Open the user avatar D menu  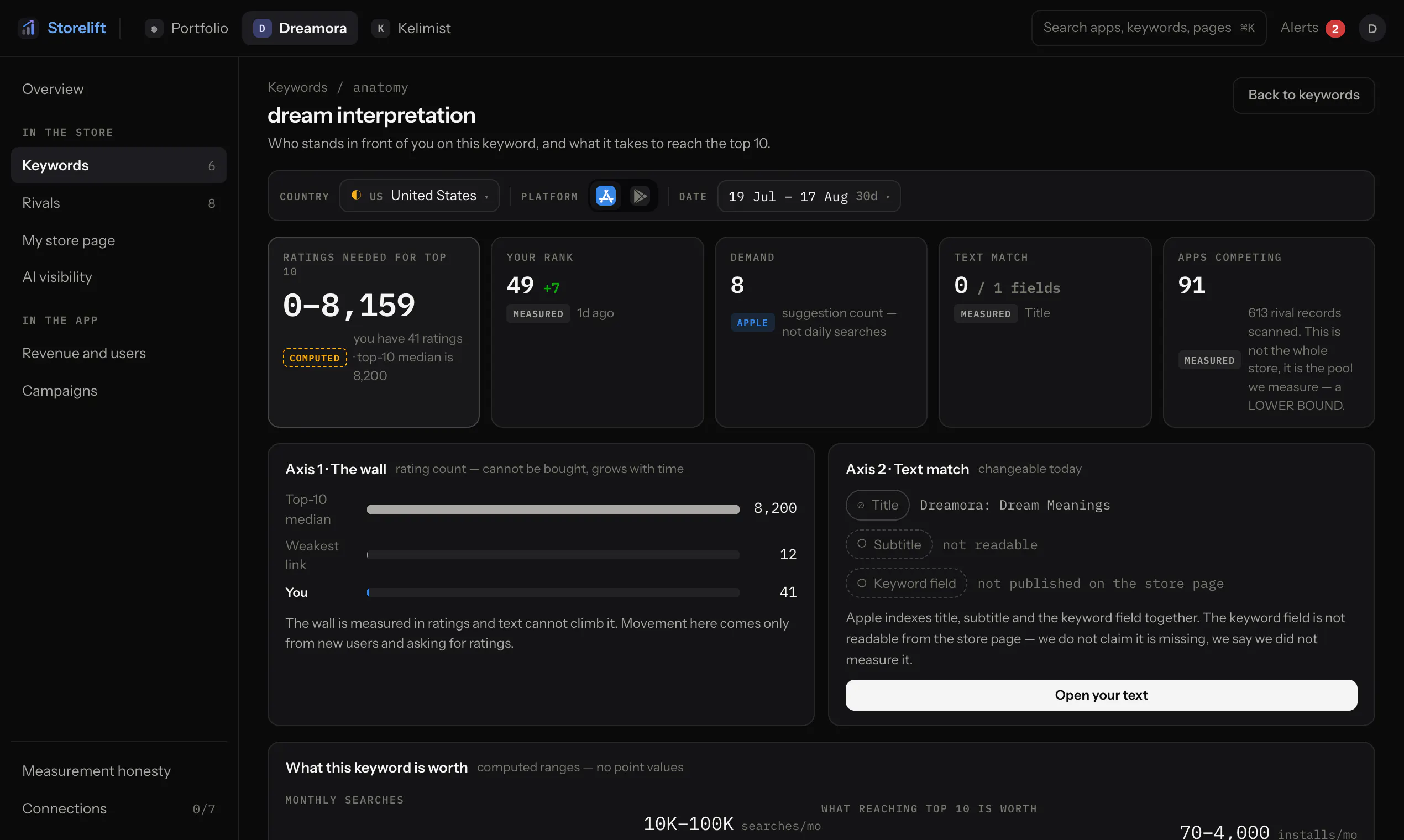(x=1372, y=28)
